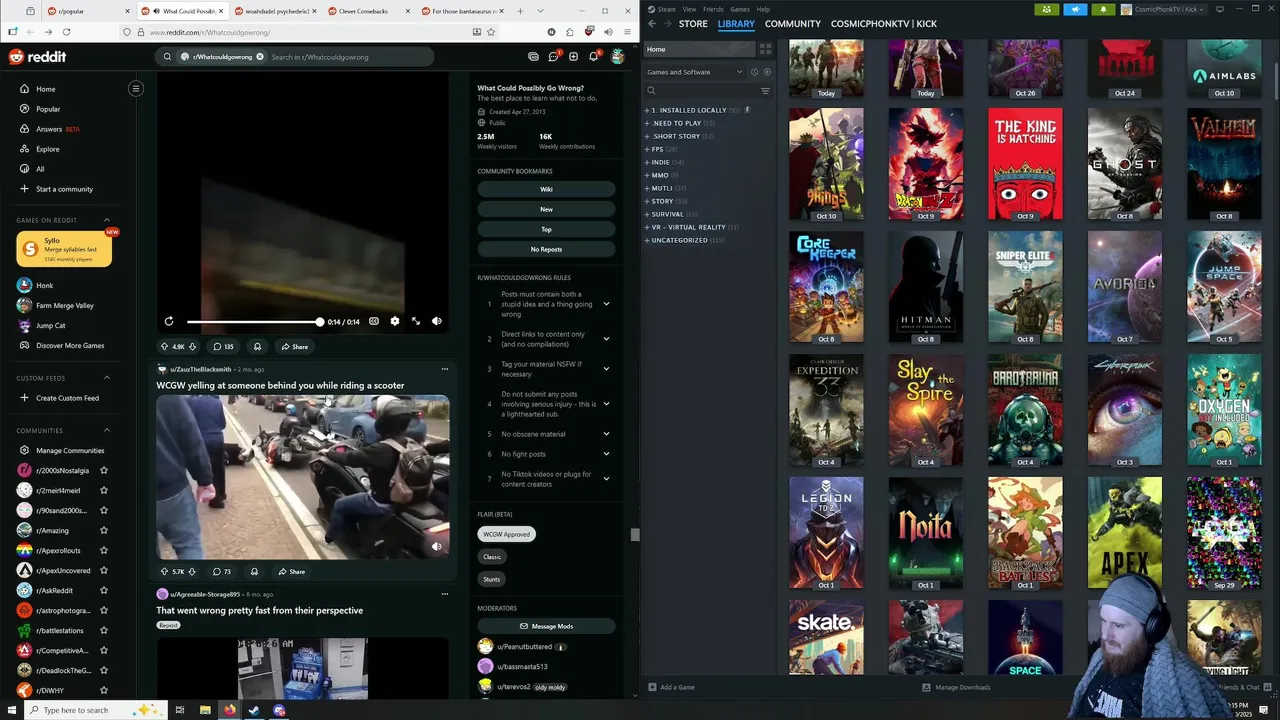The height and width of the screenshot is (720, 1280).
Task: Open the 73 comments on the scooter post
Action: tap(222, 572)
